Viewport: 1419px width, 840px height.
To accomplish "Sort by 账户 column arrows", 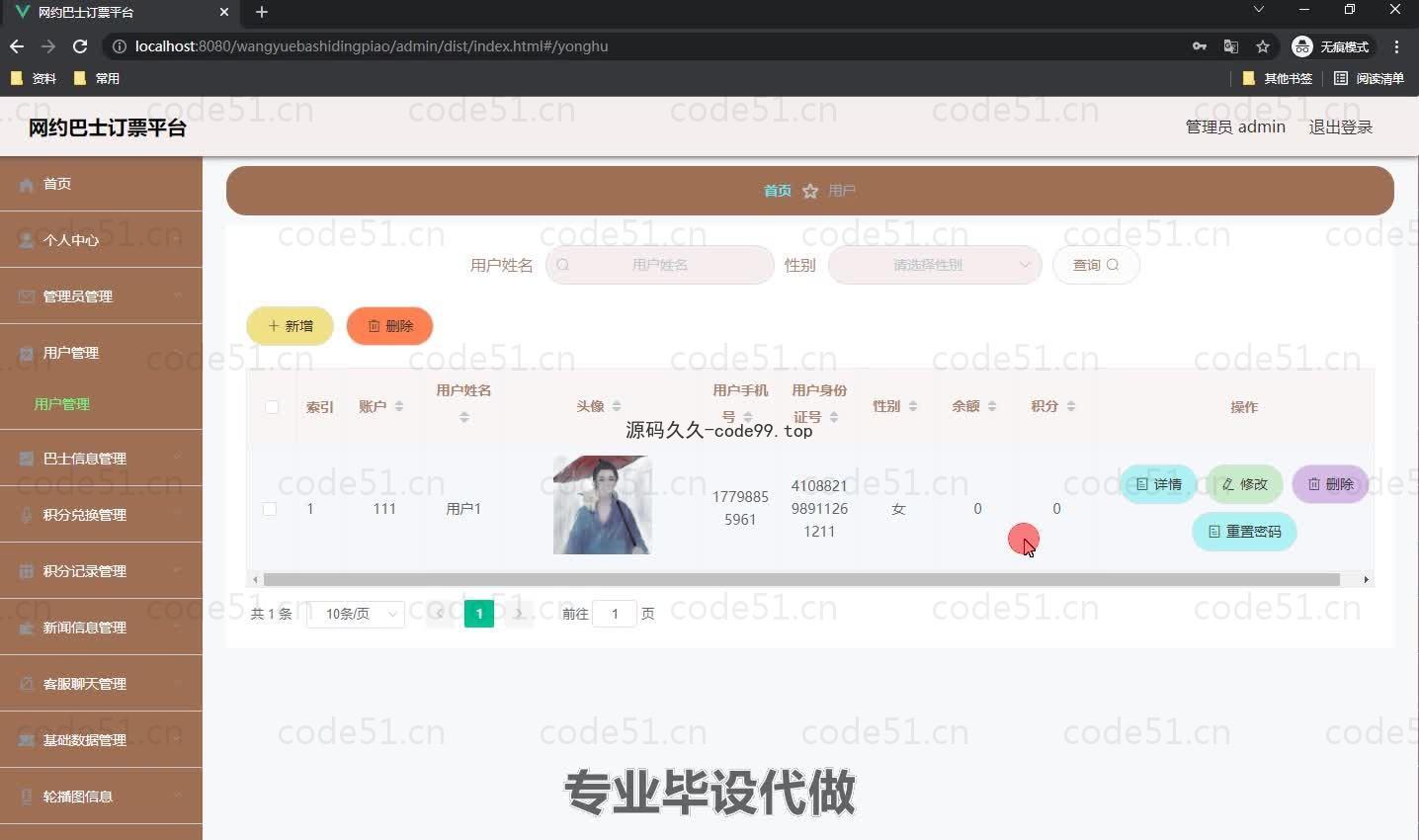I will click(399, 406).
